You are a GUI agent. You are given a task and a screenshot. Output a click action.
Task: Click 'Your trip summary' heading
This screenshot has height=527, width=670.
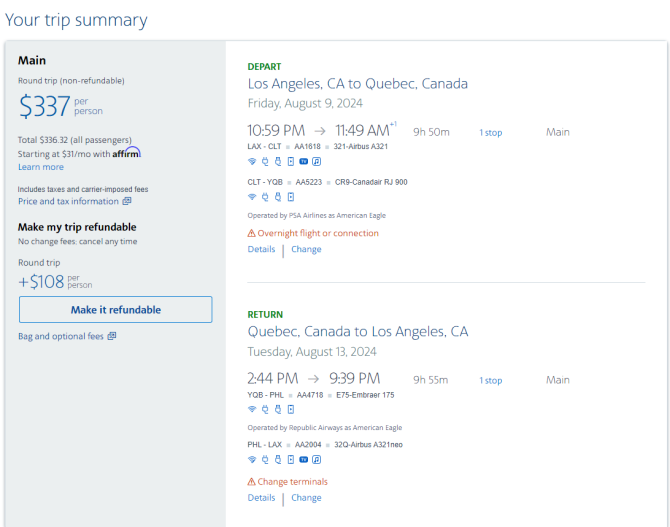point(76,20)
